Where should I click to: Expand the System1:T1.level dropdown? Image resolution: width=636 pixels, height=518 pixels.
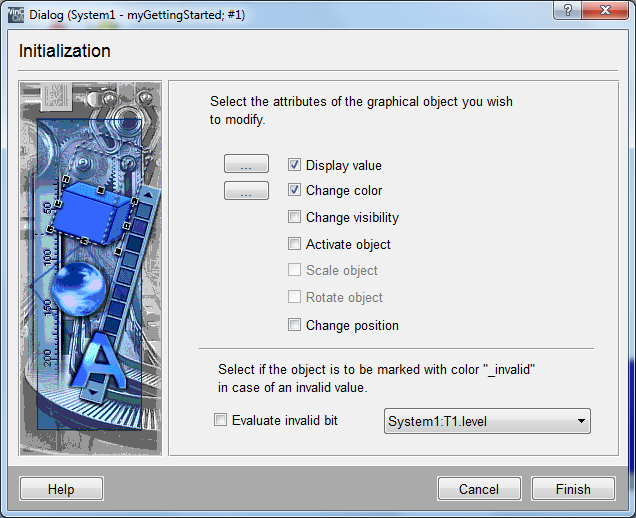tap(580, 421)
